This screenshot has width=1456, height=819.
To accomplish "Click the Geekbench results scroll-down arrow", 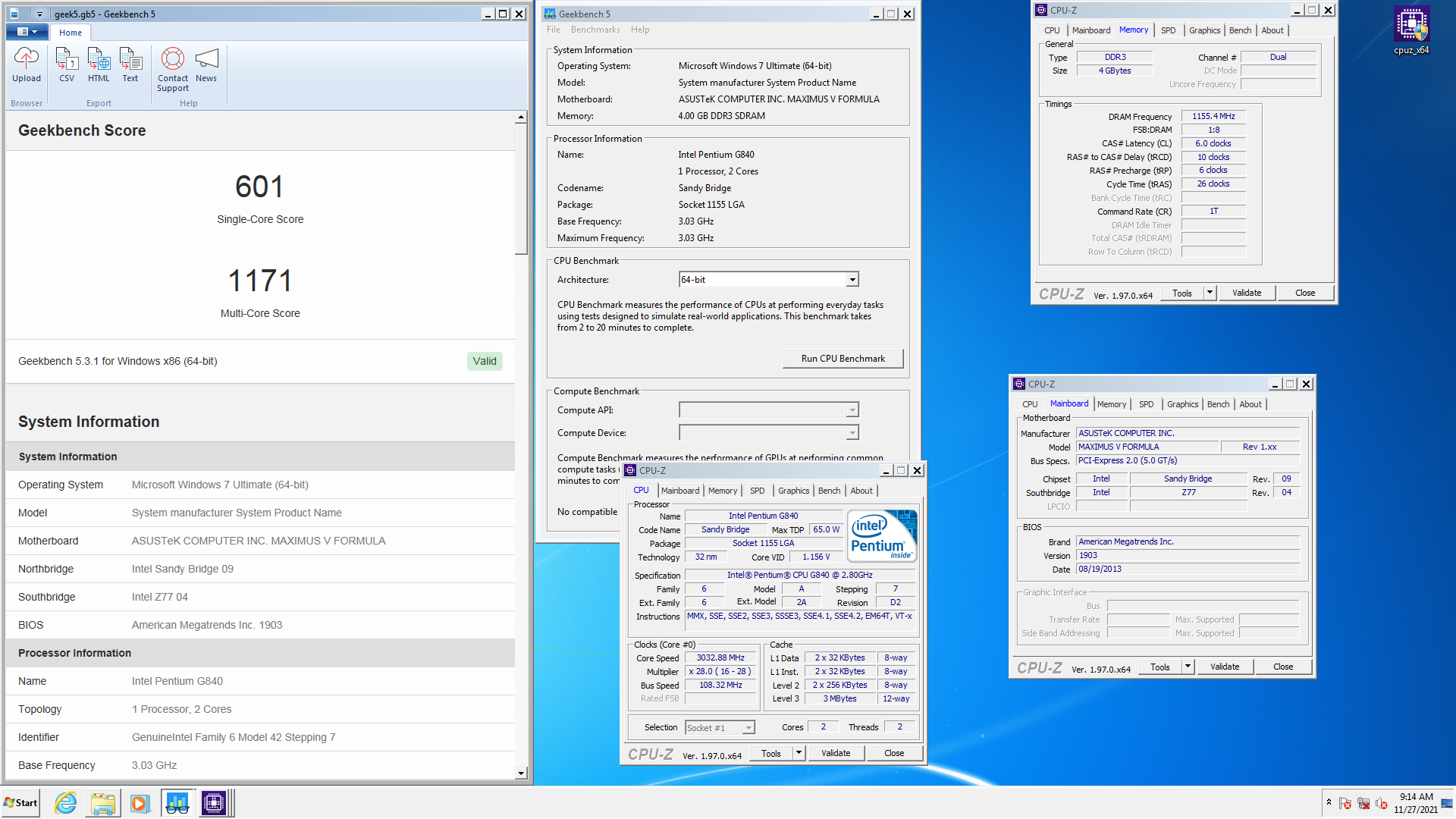I will point(520,773).
